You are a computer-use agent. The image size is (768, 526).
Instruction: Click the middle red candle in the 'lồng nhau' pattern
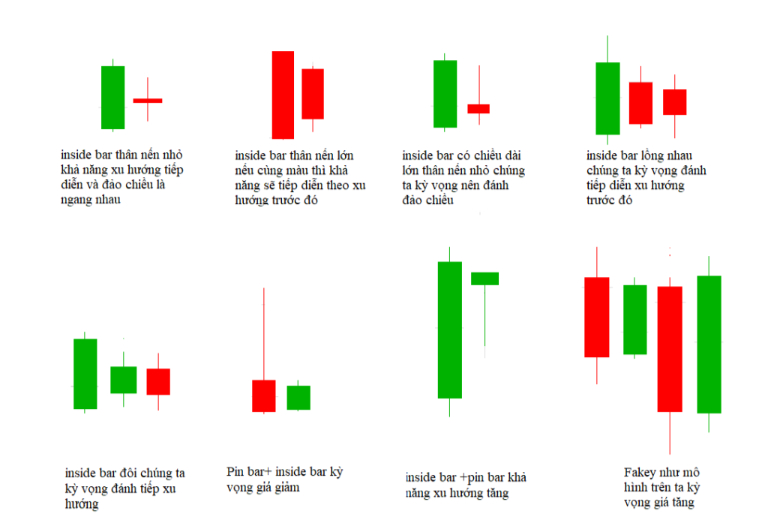641,103
